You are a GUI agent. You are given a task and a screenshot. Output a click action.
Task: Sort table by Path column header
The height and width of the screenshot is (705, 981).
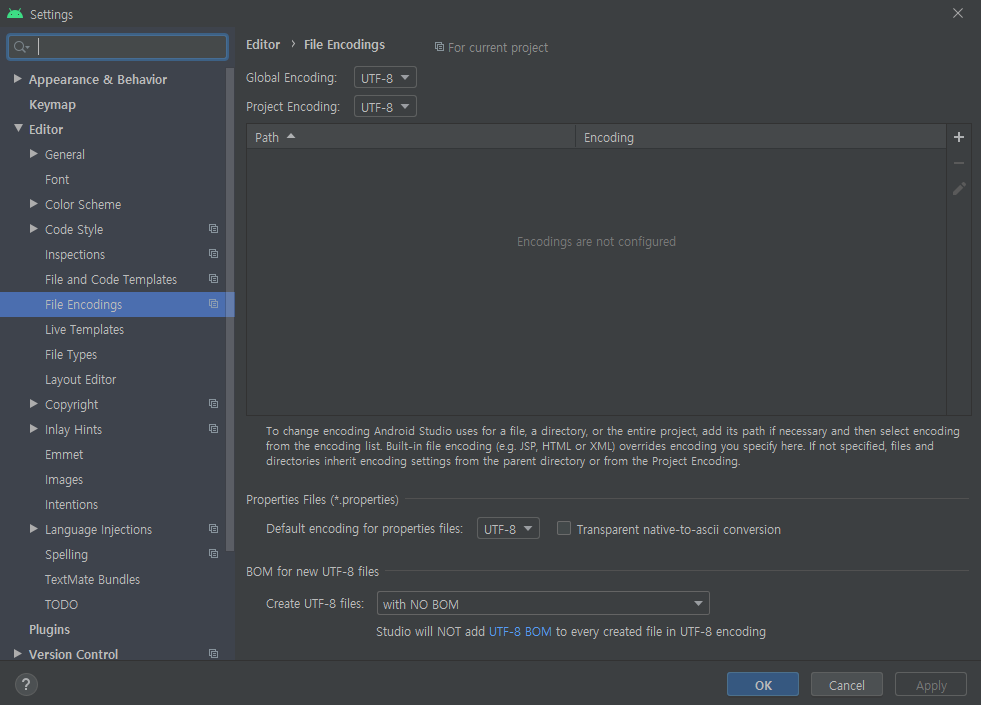(411, 137)
